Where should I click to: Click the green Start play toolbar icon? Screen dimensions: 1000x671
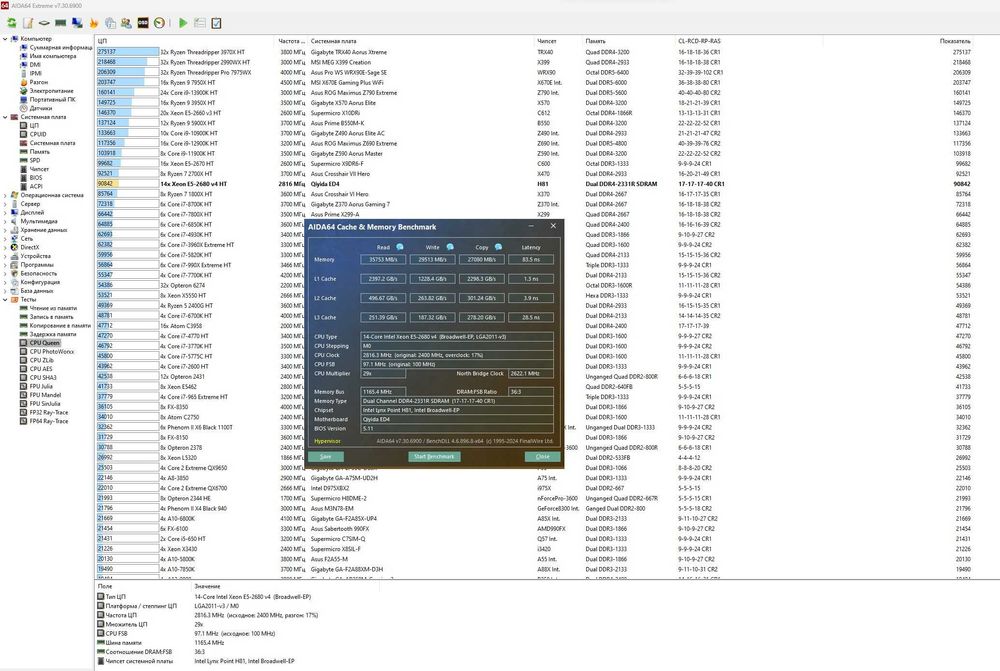[x=183, y=23]
